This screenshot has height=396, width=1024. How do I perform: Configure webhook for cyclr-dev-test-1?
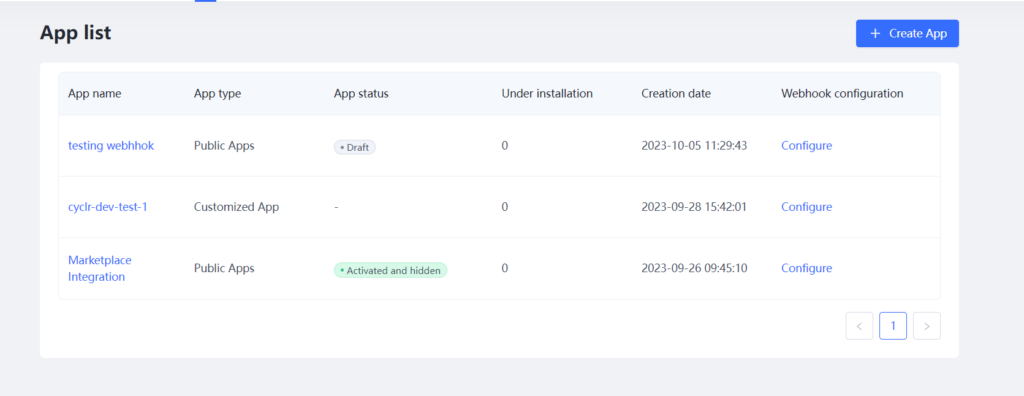(x=807, y=207)
